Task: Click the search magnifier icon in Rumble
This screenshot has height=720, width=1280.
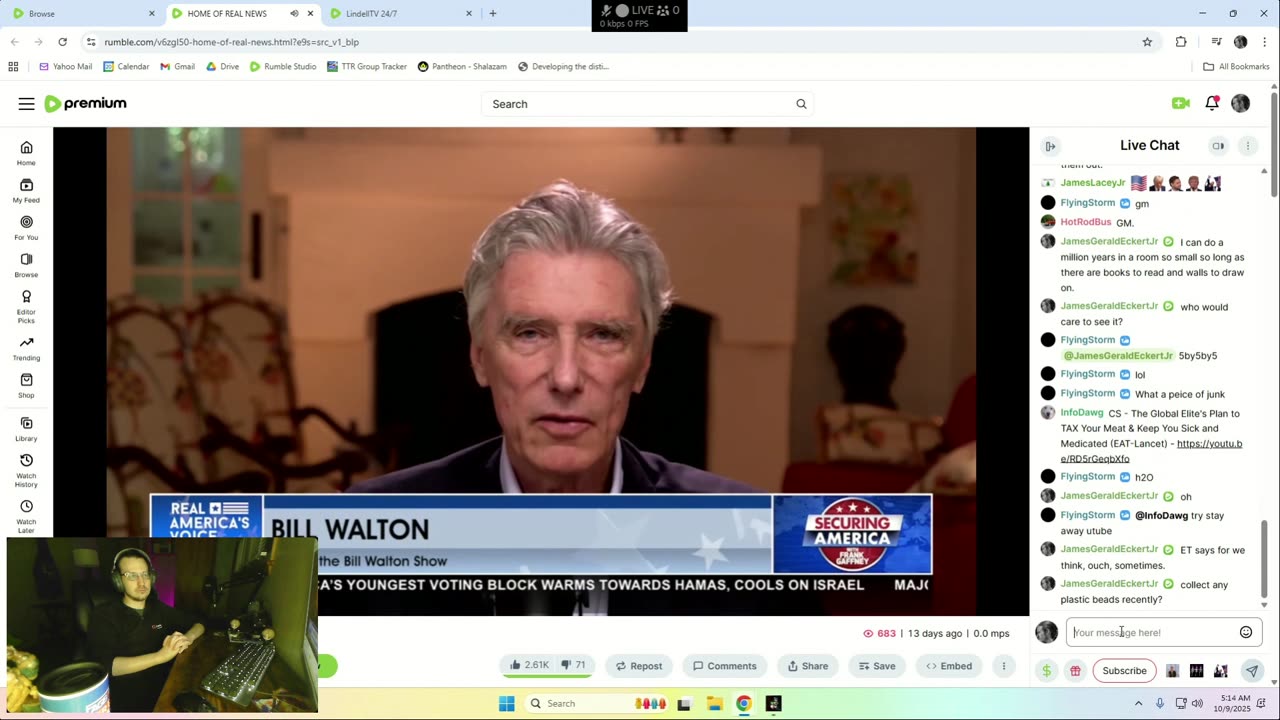Action: [x=801, y=104]
